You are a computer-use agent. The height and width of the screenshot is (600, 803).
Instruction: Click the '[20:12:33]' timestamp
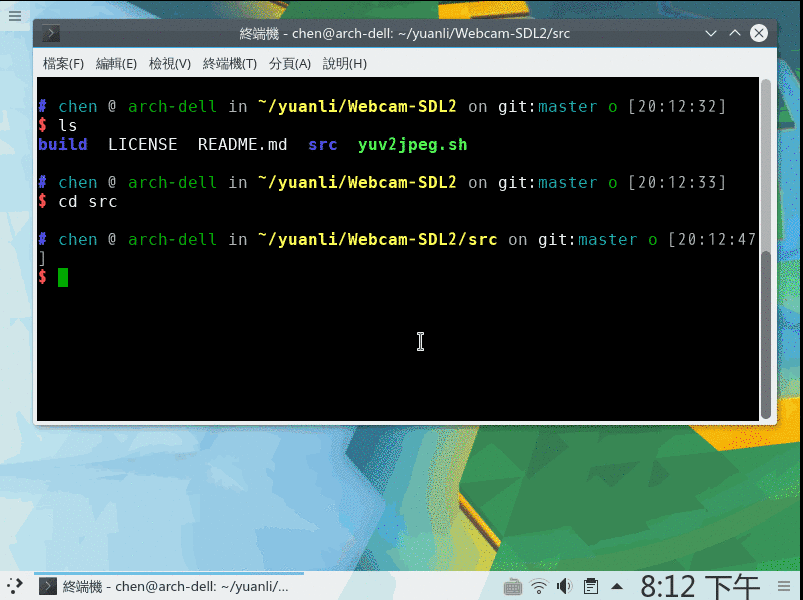click(x=677, y=183)
